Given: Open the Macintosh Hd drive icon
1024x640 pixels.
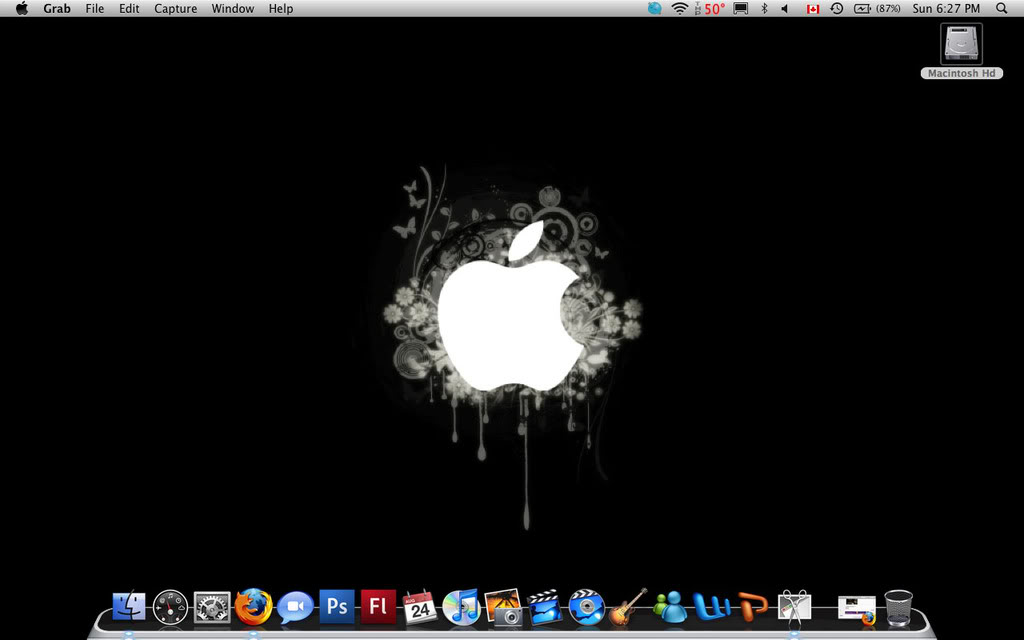Looking at the screenshot, I should (961, 44).
